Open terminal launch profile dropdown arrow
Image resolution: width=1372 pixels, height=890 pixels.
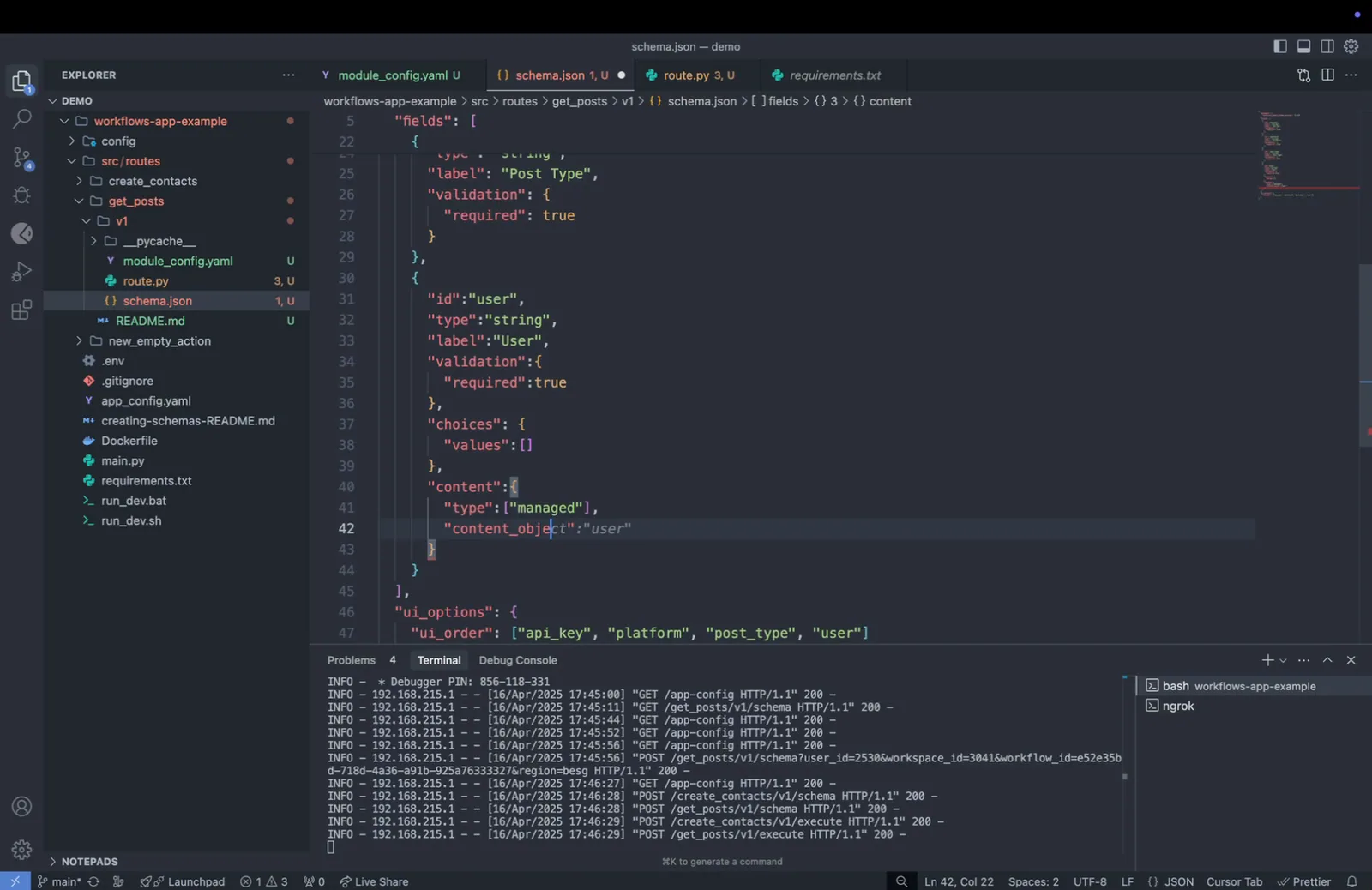click(x=1283, y=660)
